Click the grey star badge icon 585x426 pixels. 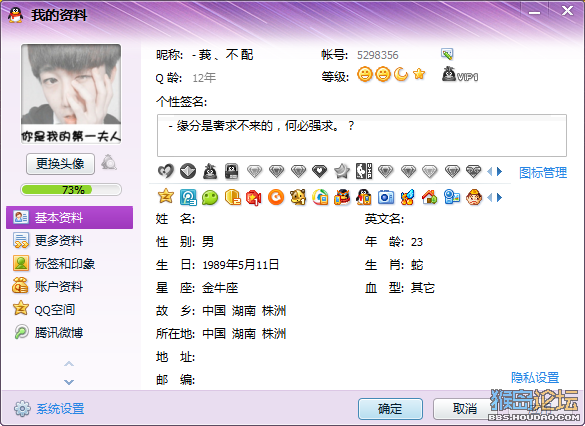(x=342, y=171)
